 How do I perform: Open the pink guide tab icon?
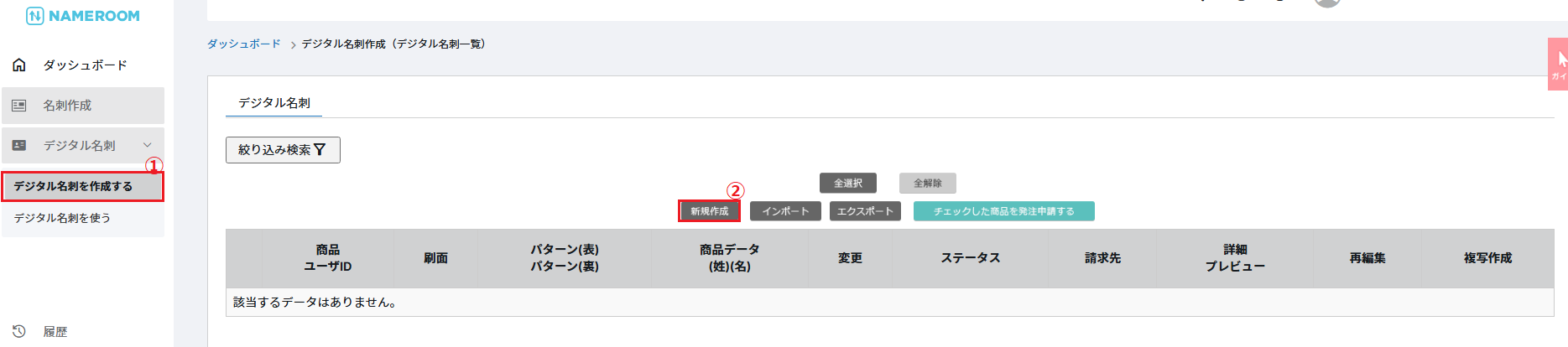coord(1559,64)
